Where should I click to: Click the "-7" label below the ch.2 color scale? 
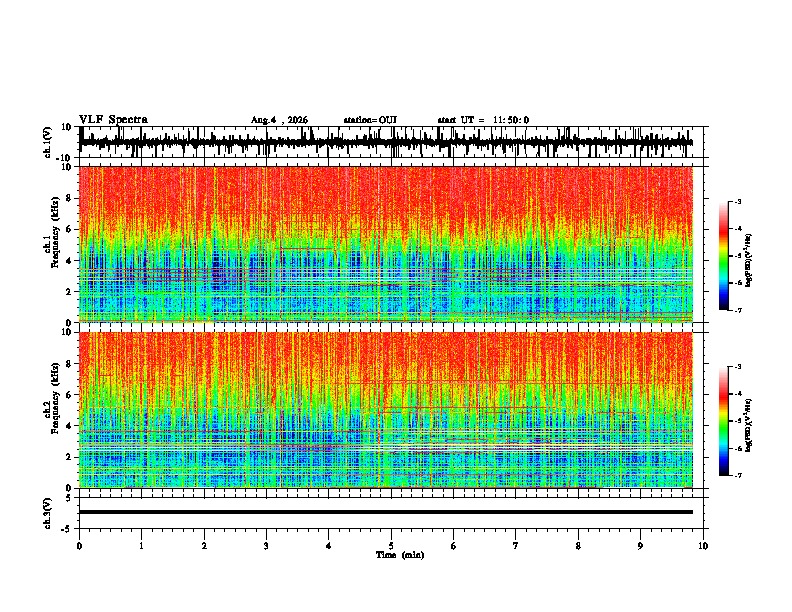pos(738,476)
